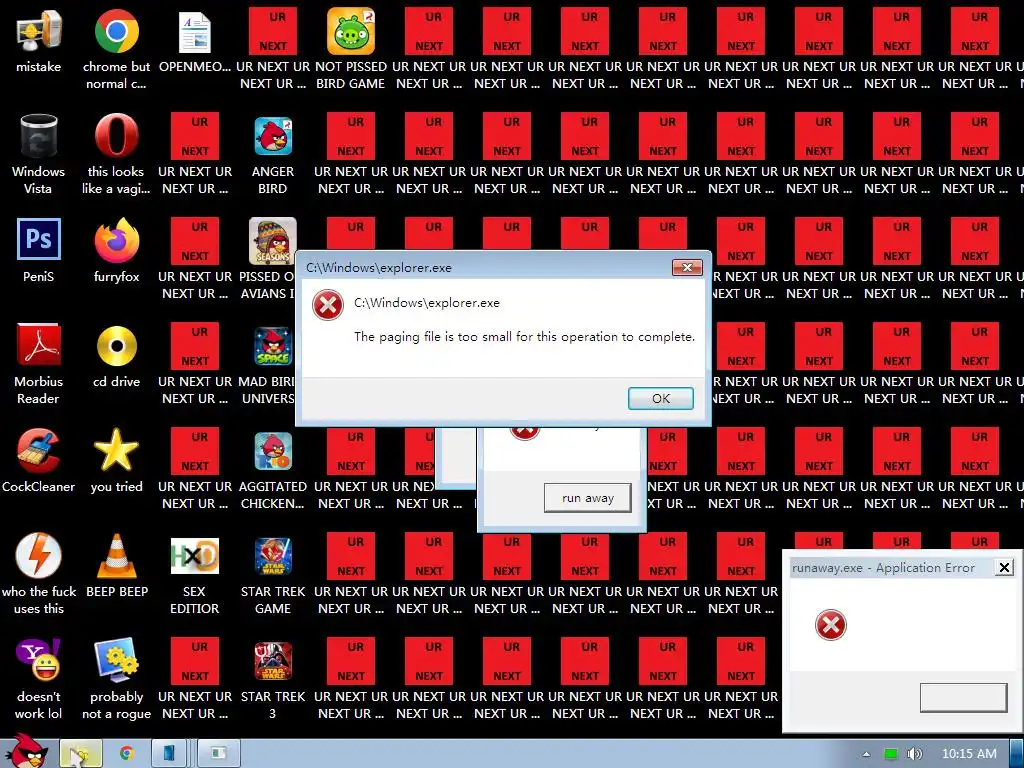The height and width of the screenshot is (768, 1024).
Task: Click the 'who the fuck uses this' icon
Action: pyautogui.click(x=39, y=555)
